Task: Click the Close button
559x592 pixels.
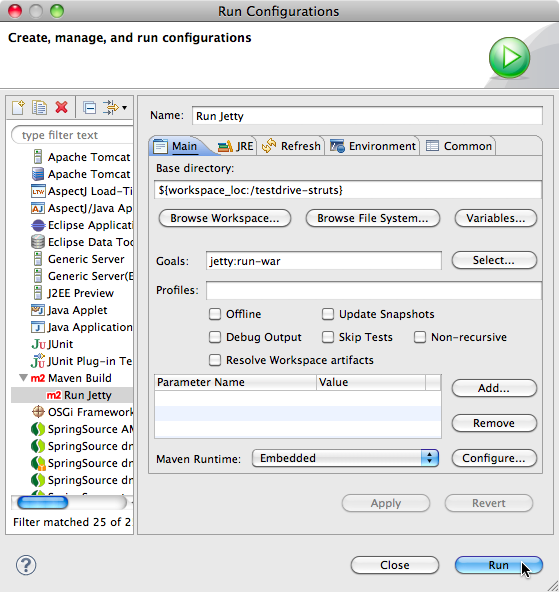Action: pyautogui.click(x=395, y=565)
